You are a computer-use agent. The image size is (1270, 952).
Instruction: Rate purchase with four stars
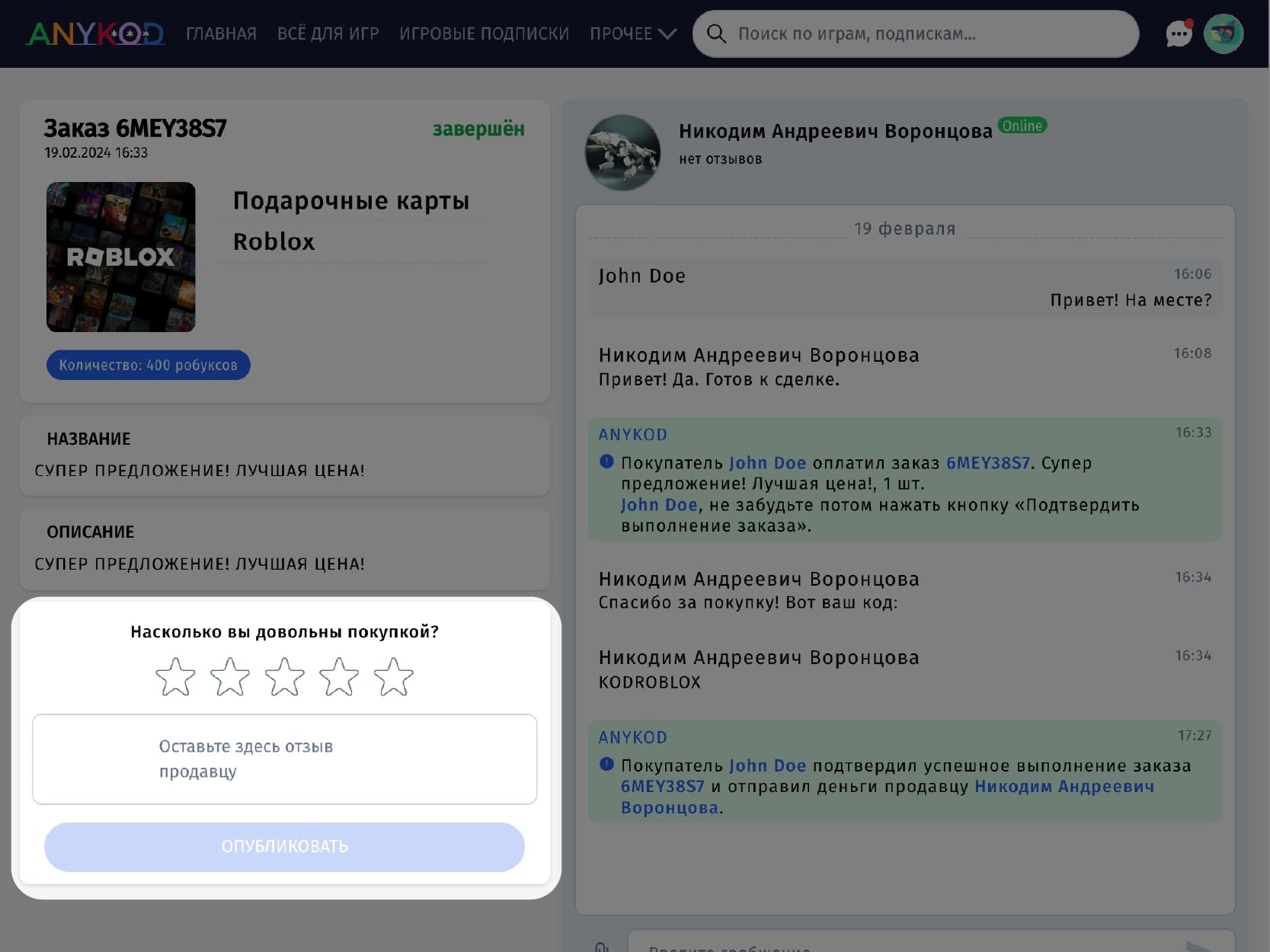(339, 677)
